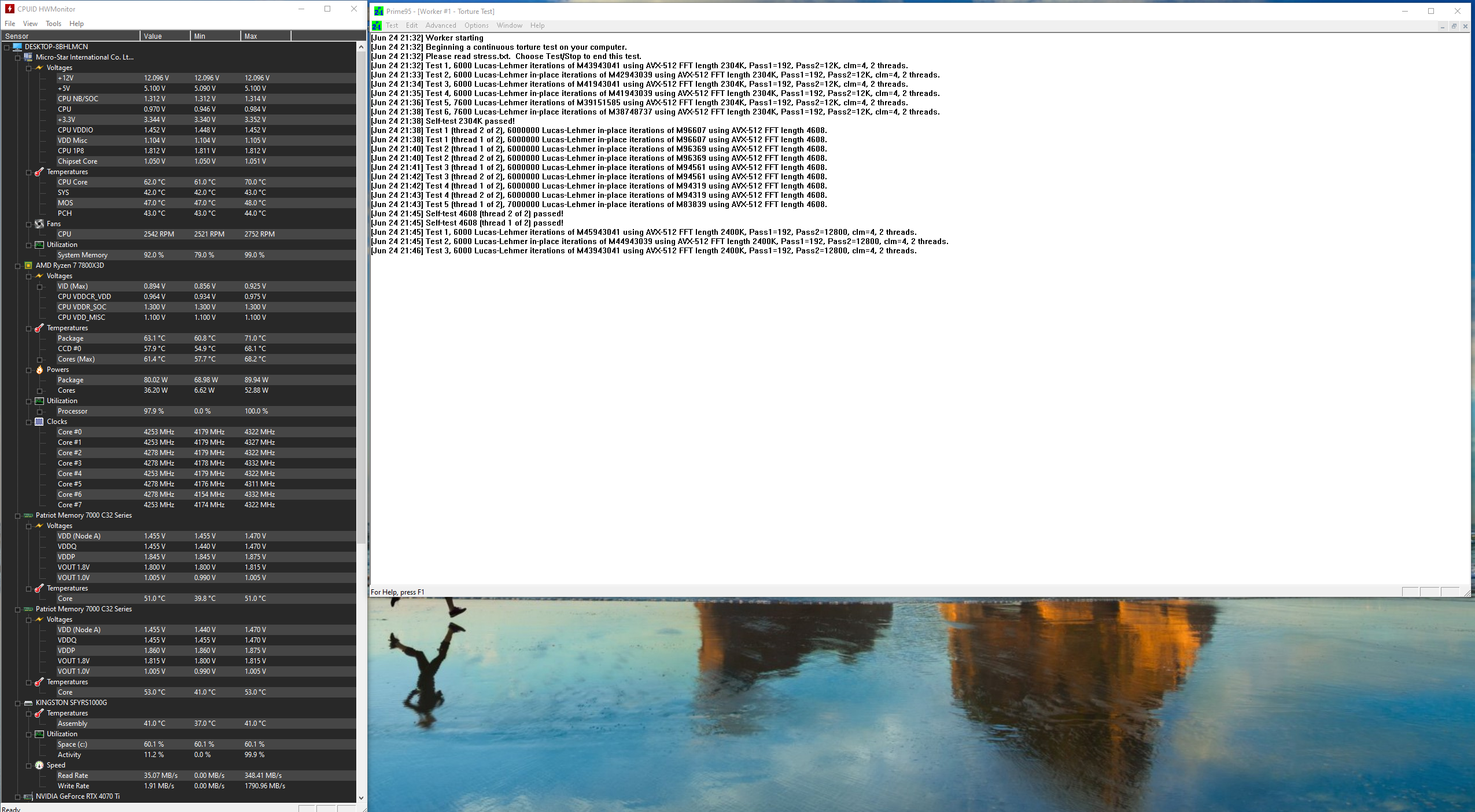Open the Advanced menu in Prime95
This screenshot has width=1475, height=812.
pos(440,25)
